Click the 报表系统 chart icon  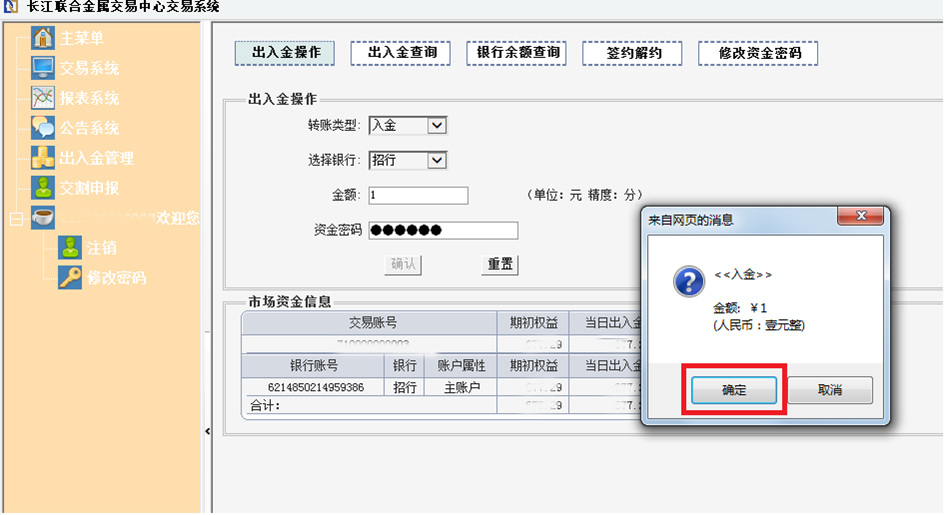pyautogui.click(x=43, y=98)
